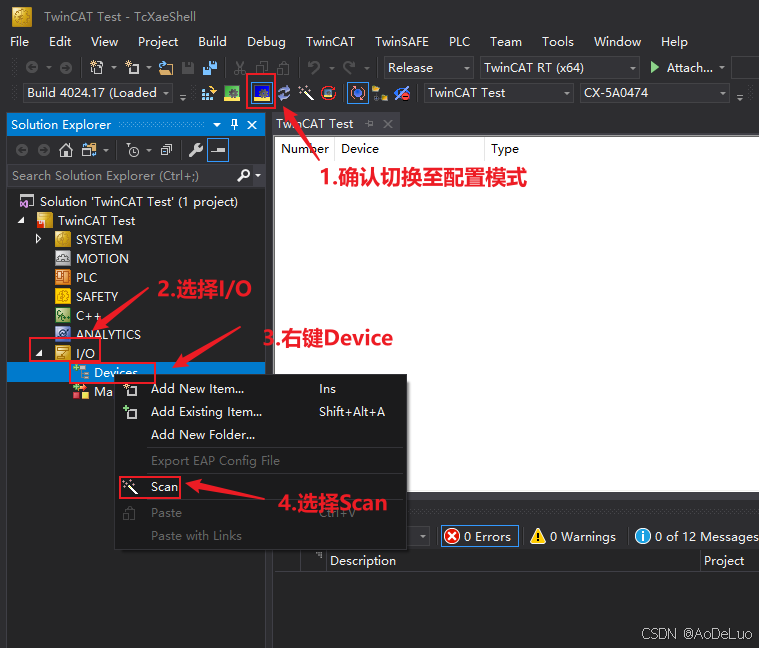Click Add New Item toolbar icon
Image resolution: width=759 pixels, height=648 pixels.
pos(132,68)
